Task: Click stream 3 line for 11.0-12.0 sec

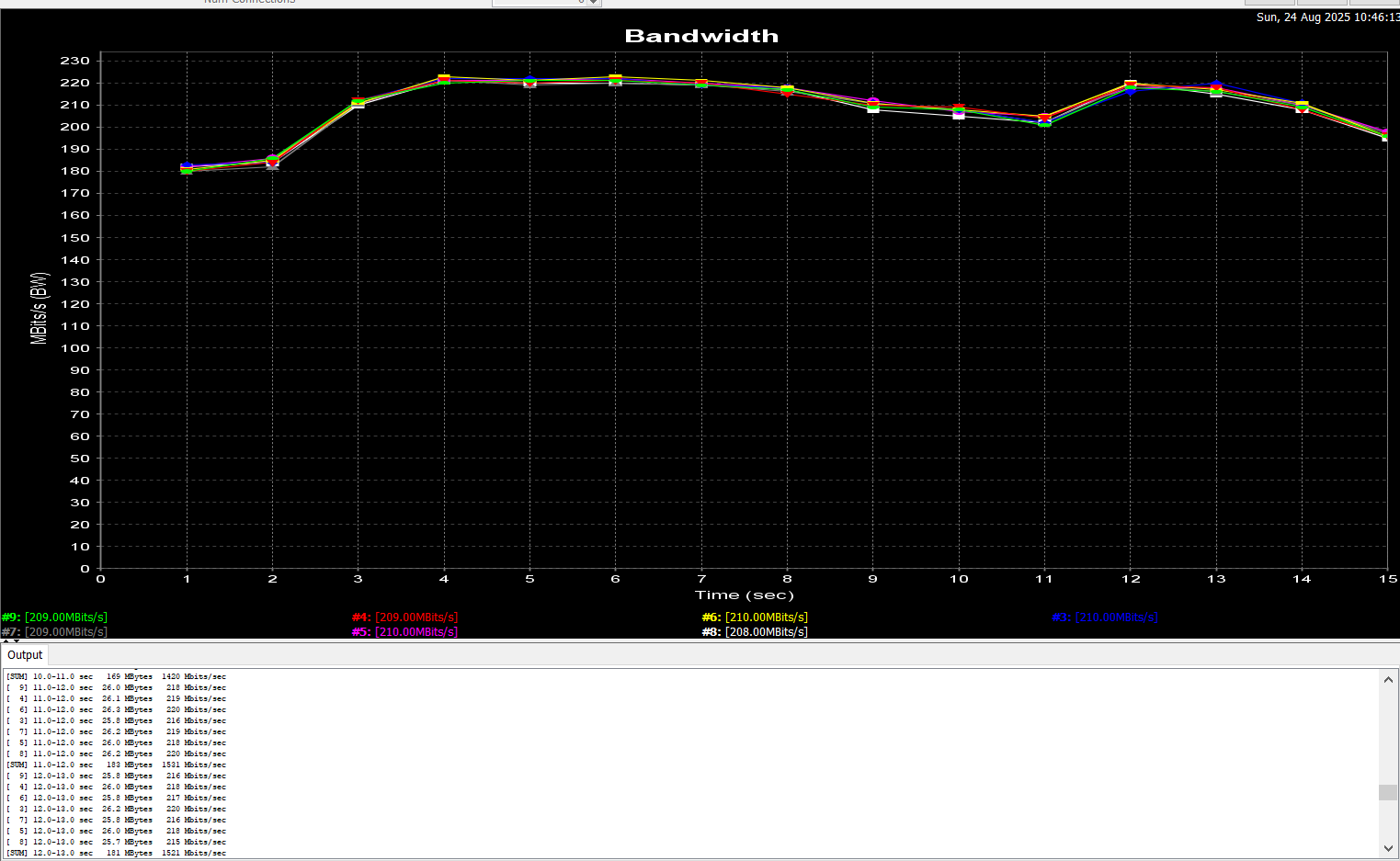Action: pos(116,720)
